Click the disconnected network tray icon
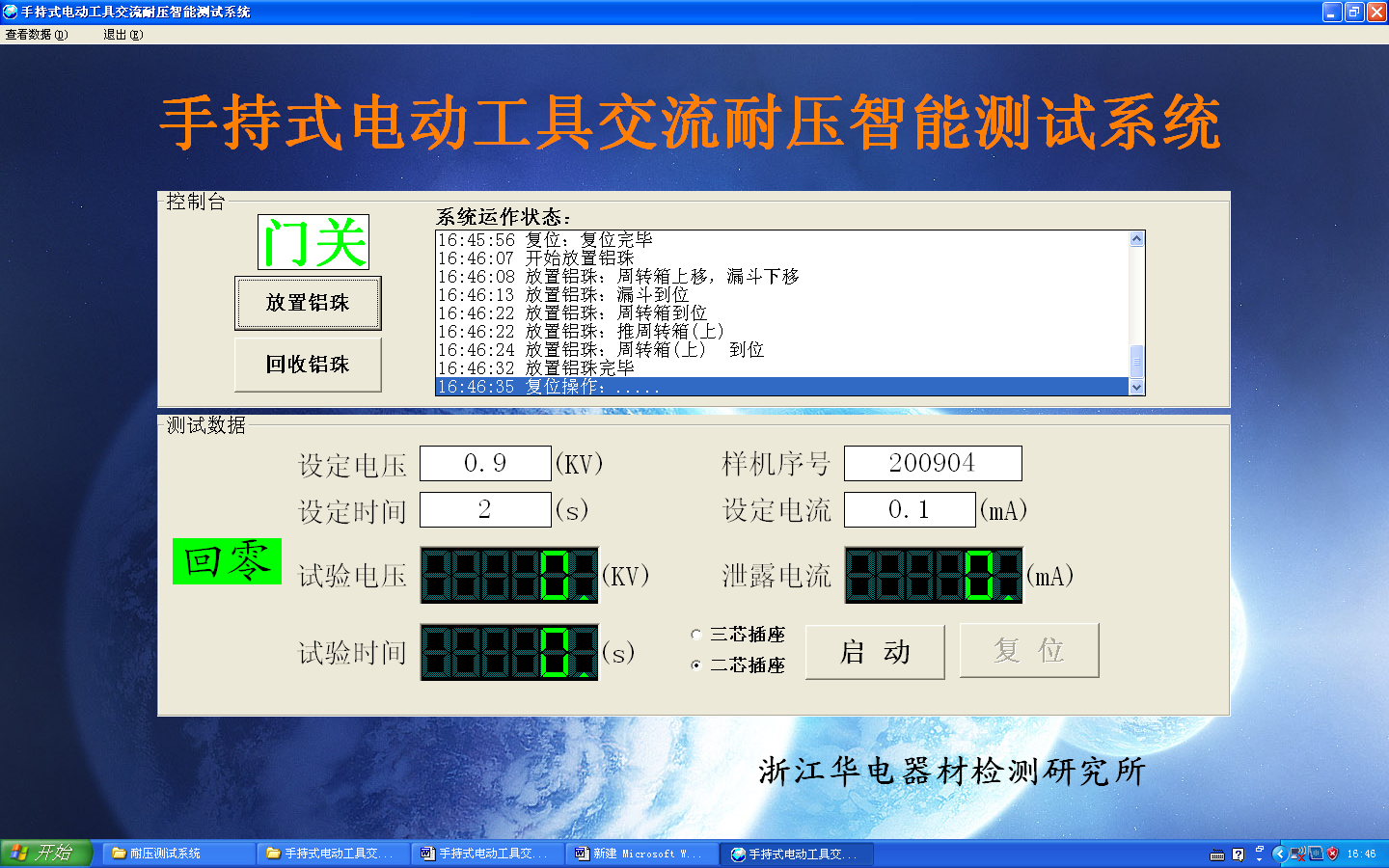This screenshot has width=1389, height=868. click(1297, 854)
